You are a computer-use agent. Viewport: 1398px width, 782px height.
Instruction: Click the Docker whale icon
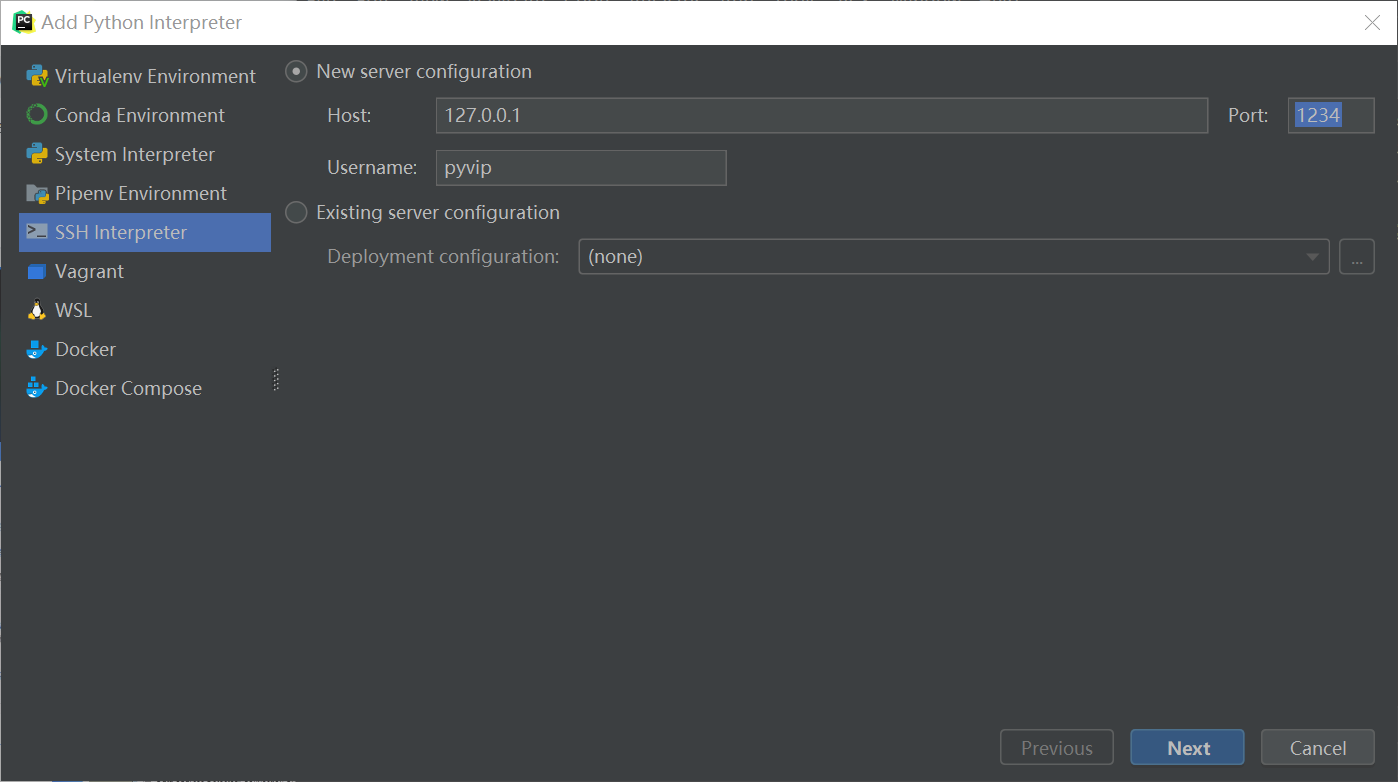[x=37, y=349]
